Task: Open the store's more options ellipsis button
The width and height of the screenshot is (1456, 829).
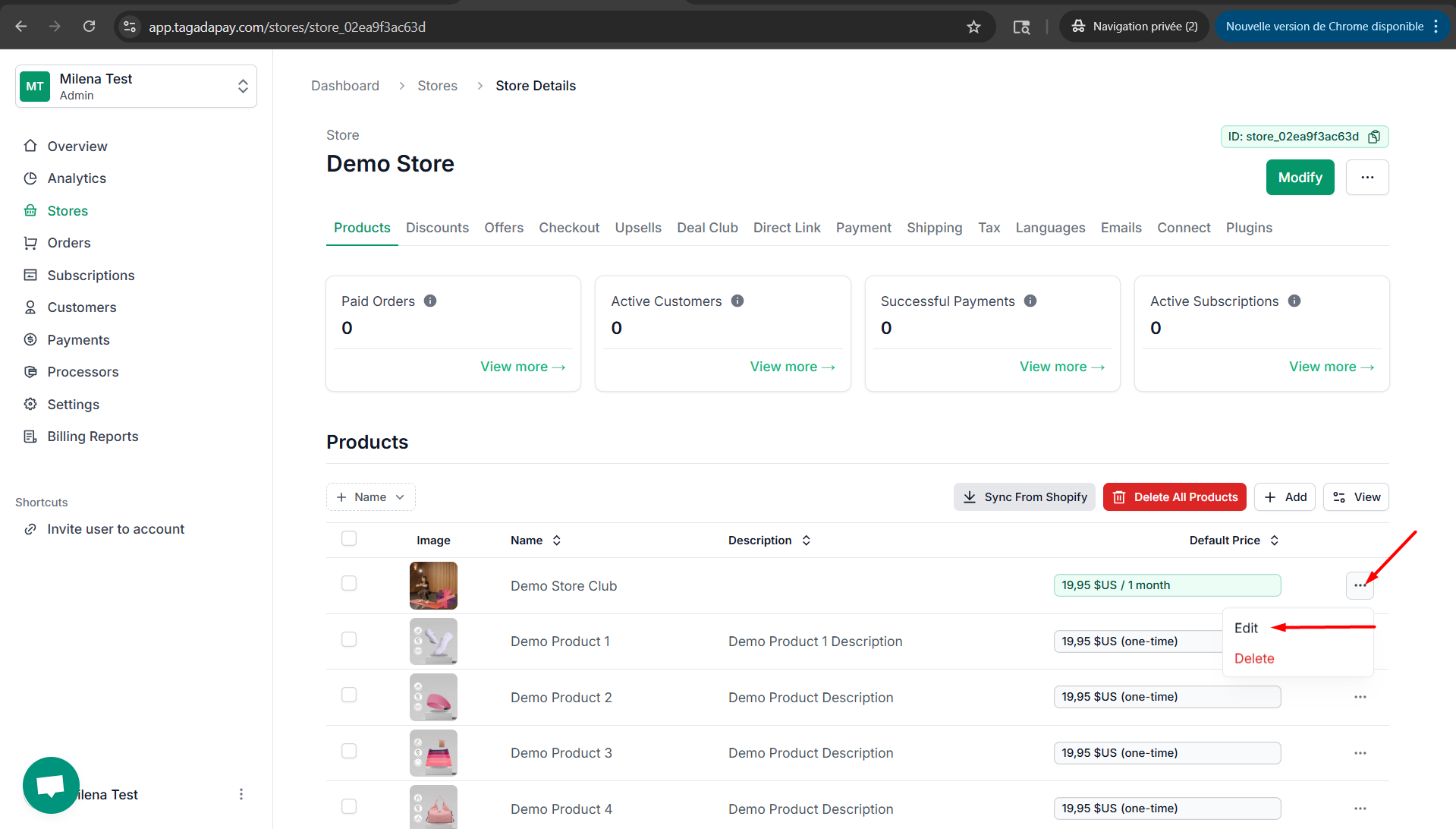Action: click(x=1366, y=178)
